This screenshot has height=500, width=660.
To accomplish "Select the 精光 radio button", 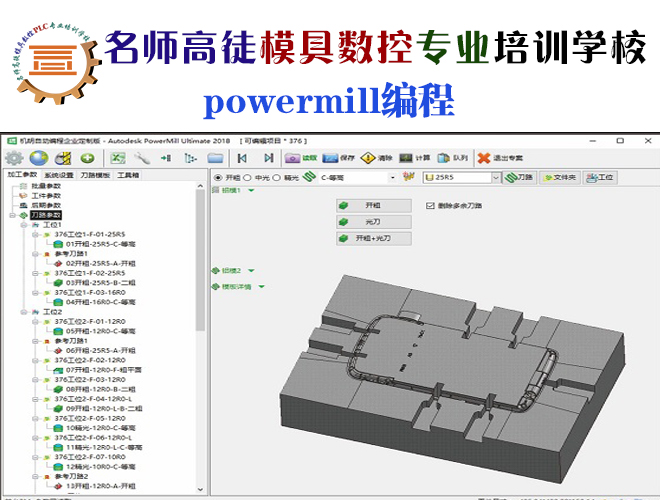I will [276, 178].
